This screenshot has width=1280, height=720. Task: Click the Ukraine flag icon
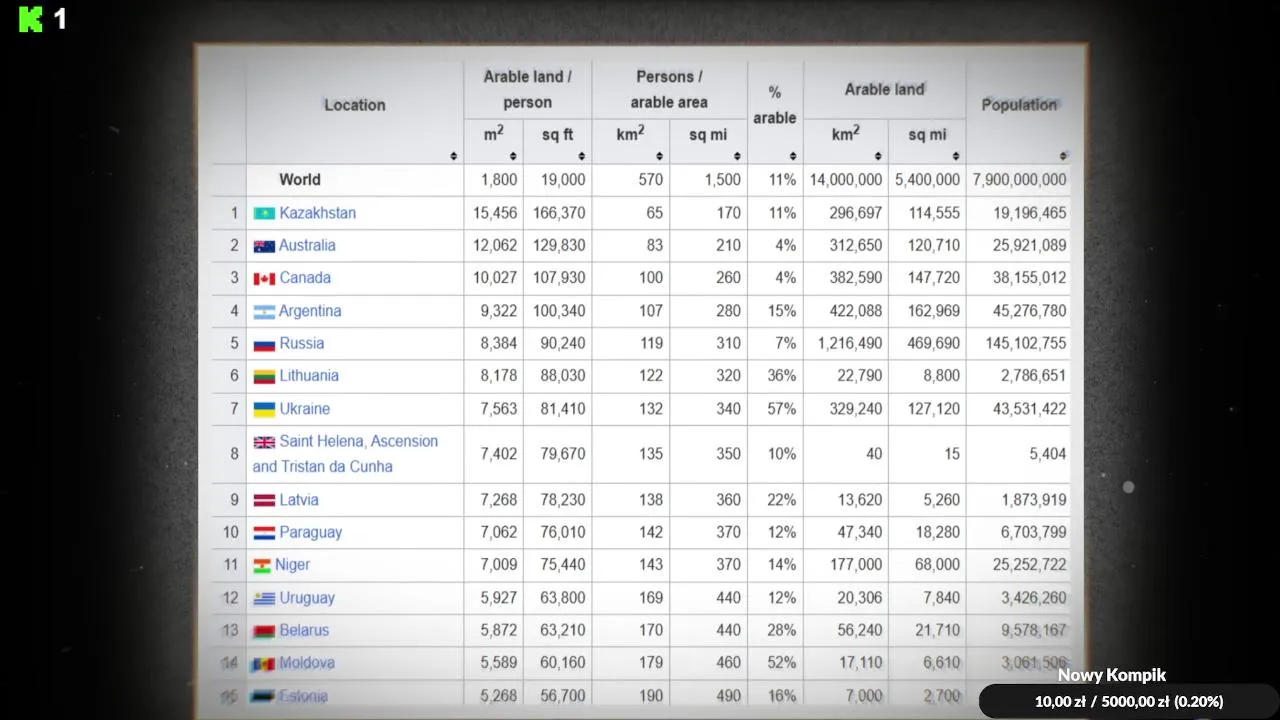coord(264,409)
